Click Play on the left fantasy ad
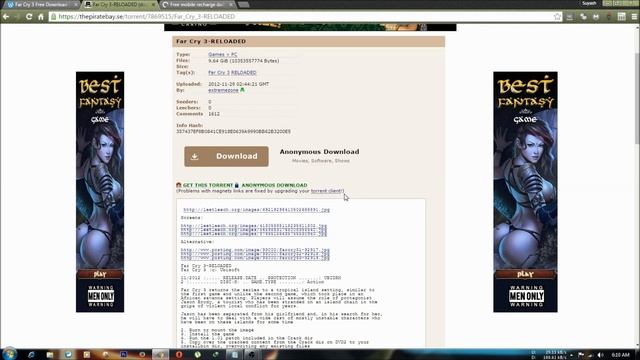640x360 pixels. [100, 274]
